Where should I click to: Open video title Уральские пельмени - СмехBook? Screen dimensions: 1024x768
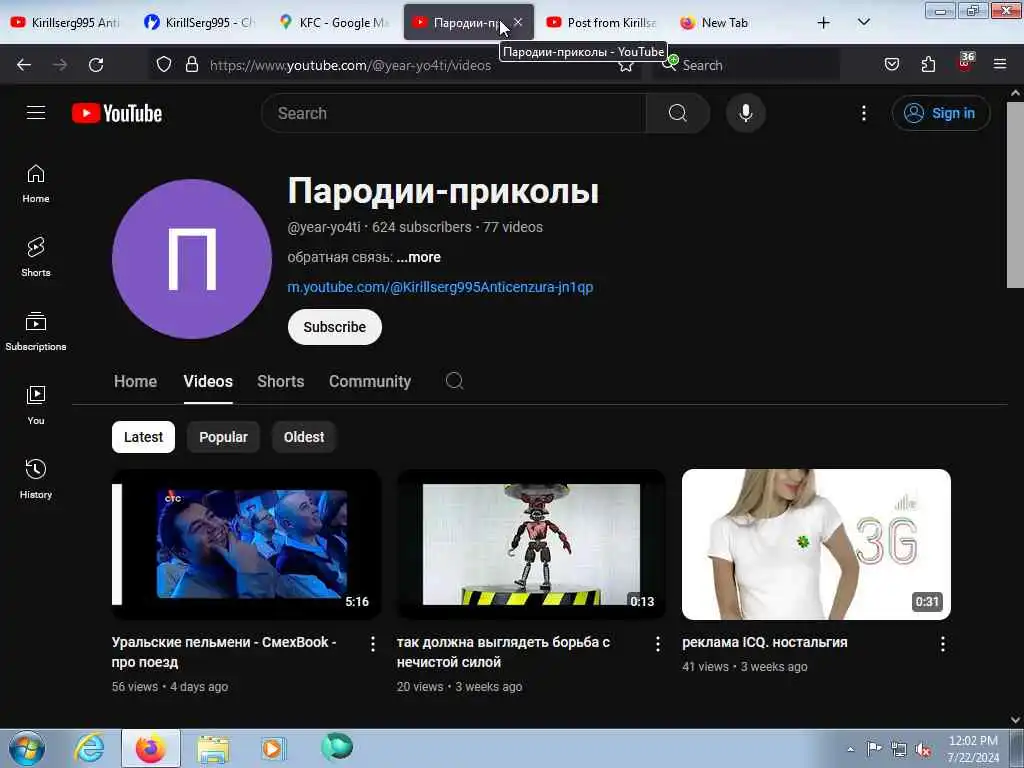[224, 652]
